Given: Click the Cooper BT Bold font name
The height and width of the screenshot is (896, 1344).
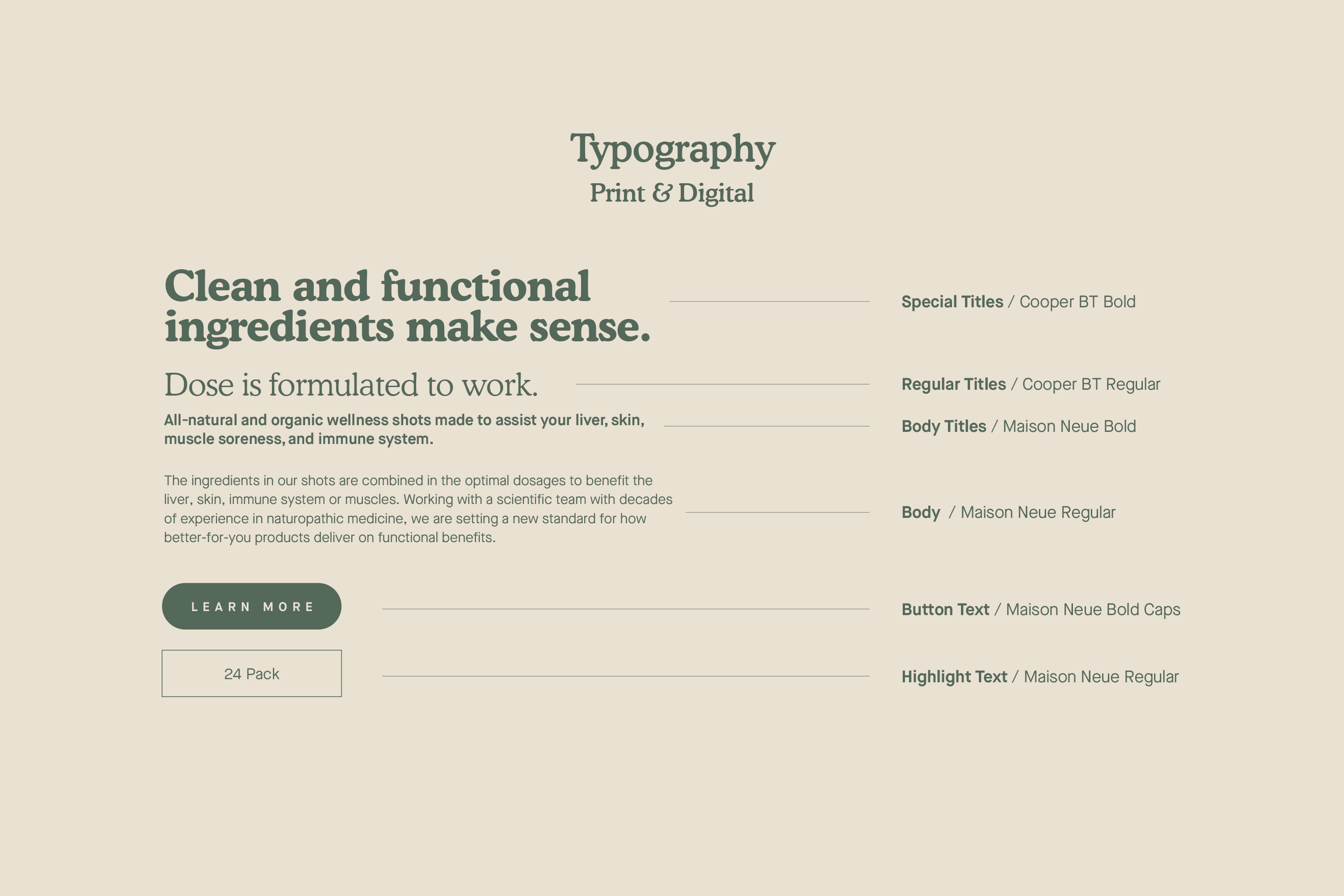Looking at the screenshot, I should click(1077, 302).
